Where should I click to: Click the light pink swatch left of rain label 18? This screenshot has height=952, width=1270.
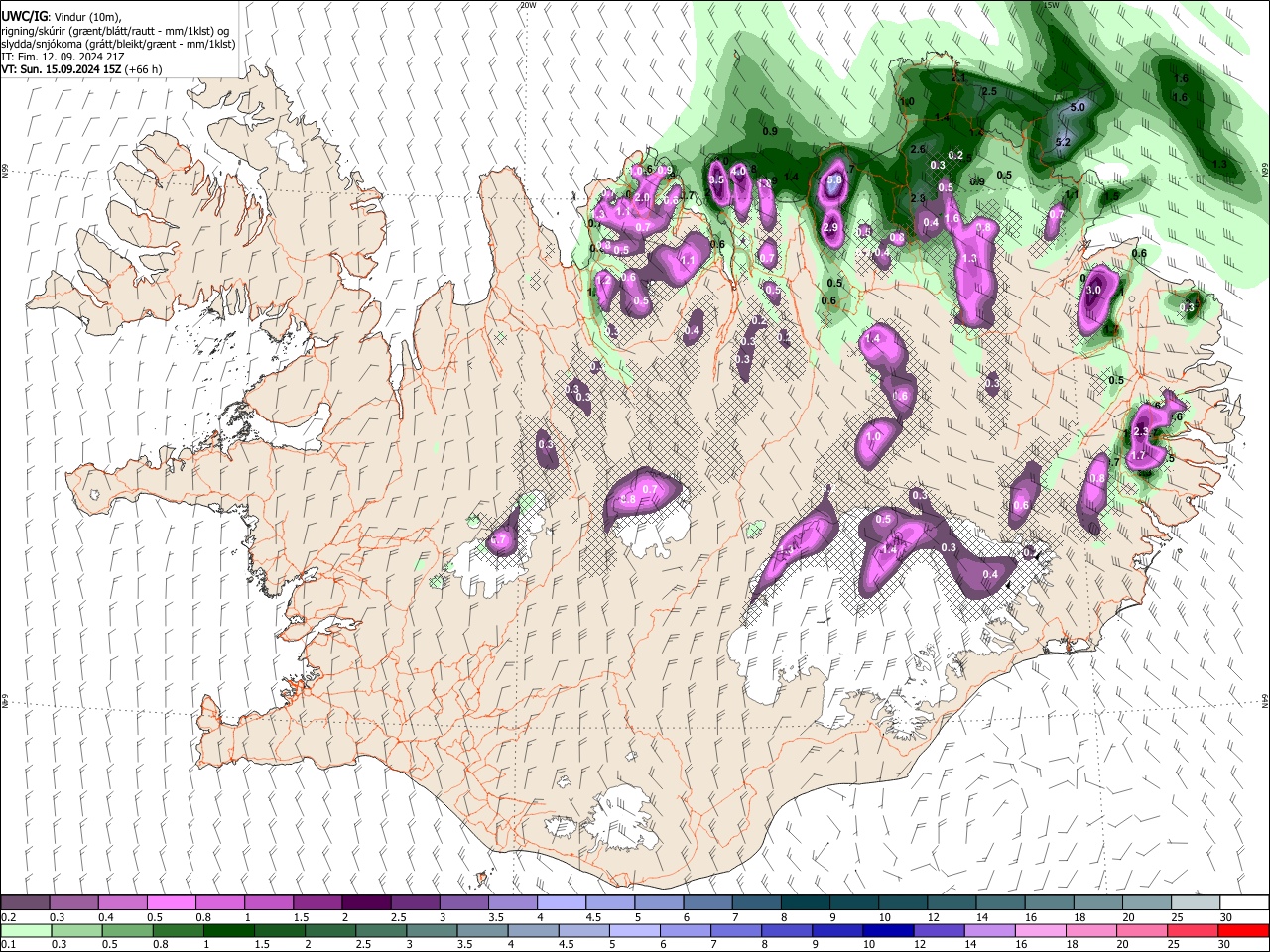point(1040,931)
